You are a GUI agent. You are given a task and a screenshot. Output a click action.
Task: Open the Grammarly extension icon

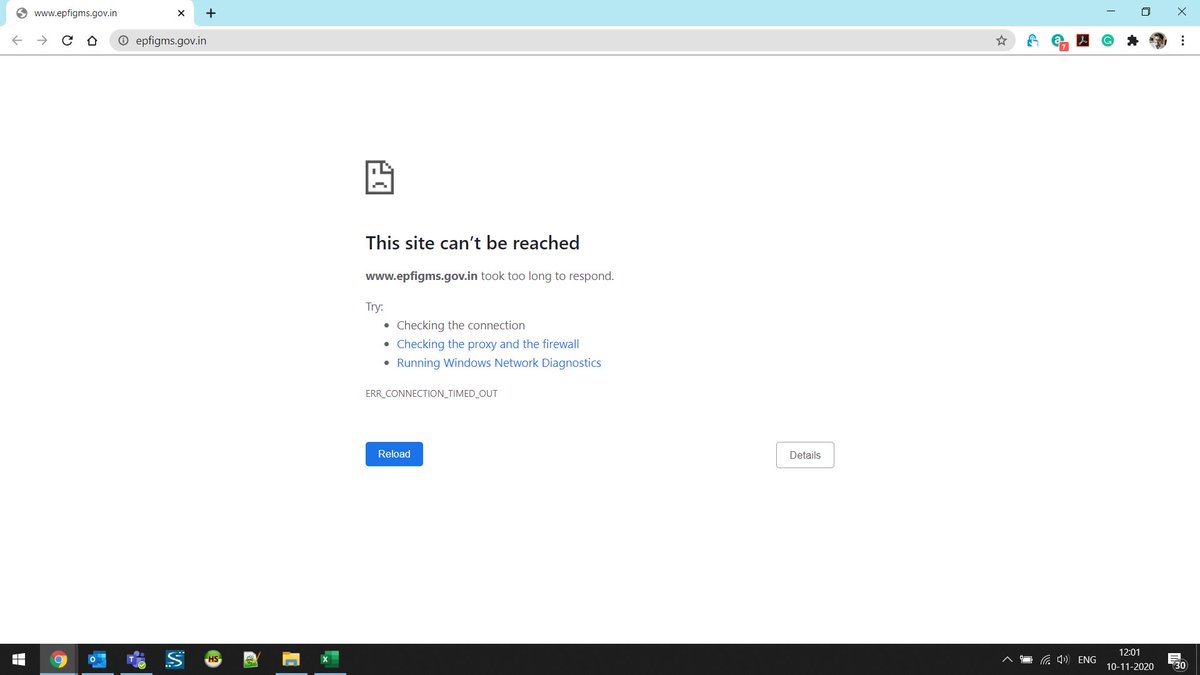pos(1107,41)
